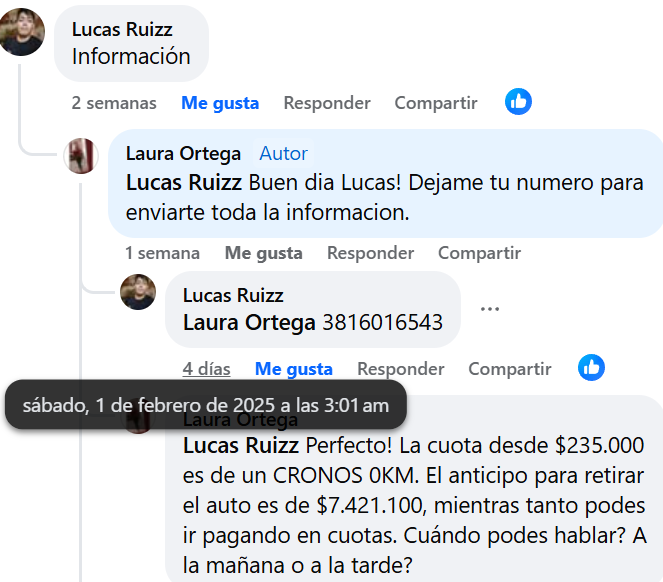The image size is (663, 582).
Task: Click the like reaction icon beside Lucas's phone number reply
Action: click(591, 368)
